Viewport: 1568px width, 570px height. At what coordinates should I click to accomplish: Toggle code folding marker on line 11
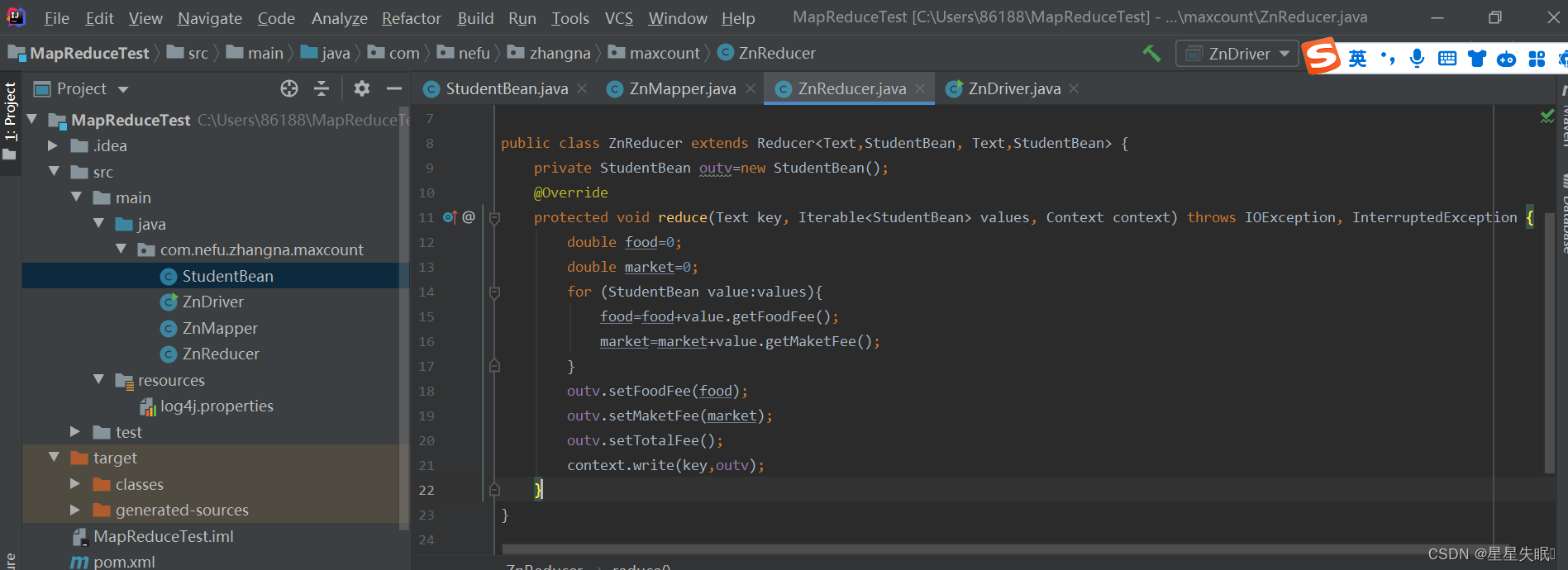coord(494,218)
